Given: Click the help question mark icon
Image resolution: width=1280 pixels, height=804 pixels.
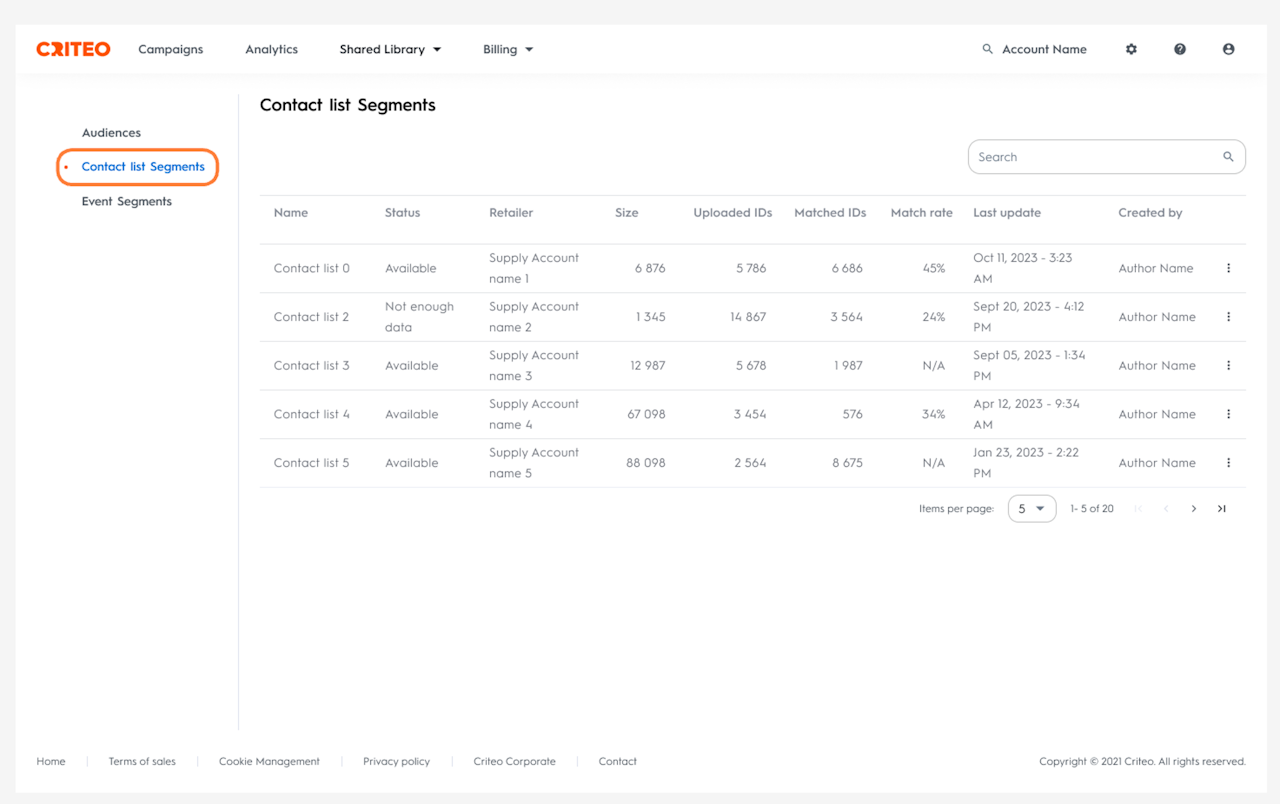Looking at the screenshot, I should point(1180,49).
